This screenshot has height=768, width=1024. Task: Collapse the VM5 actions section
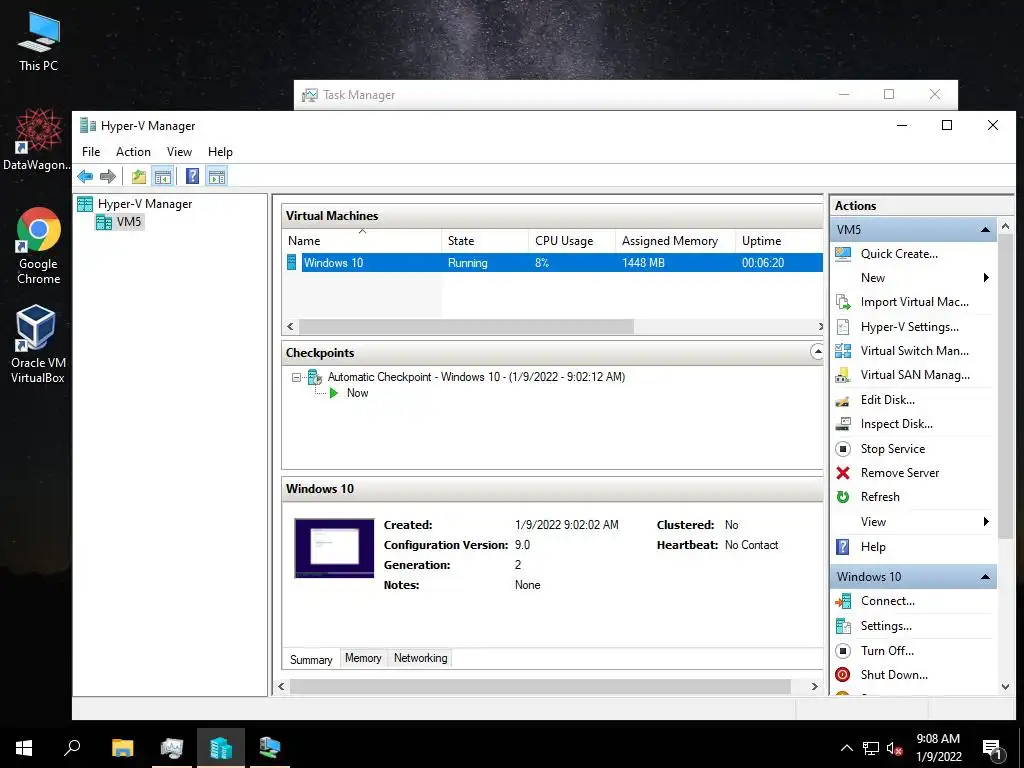[x=985, y=230]
